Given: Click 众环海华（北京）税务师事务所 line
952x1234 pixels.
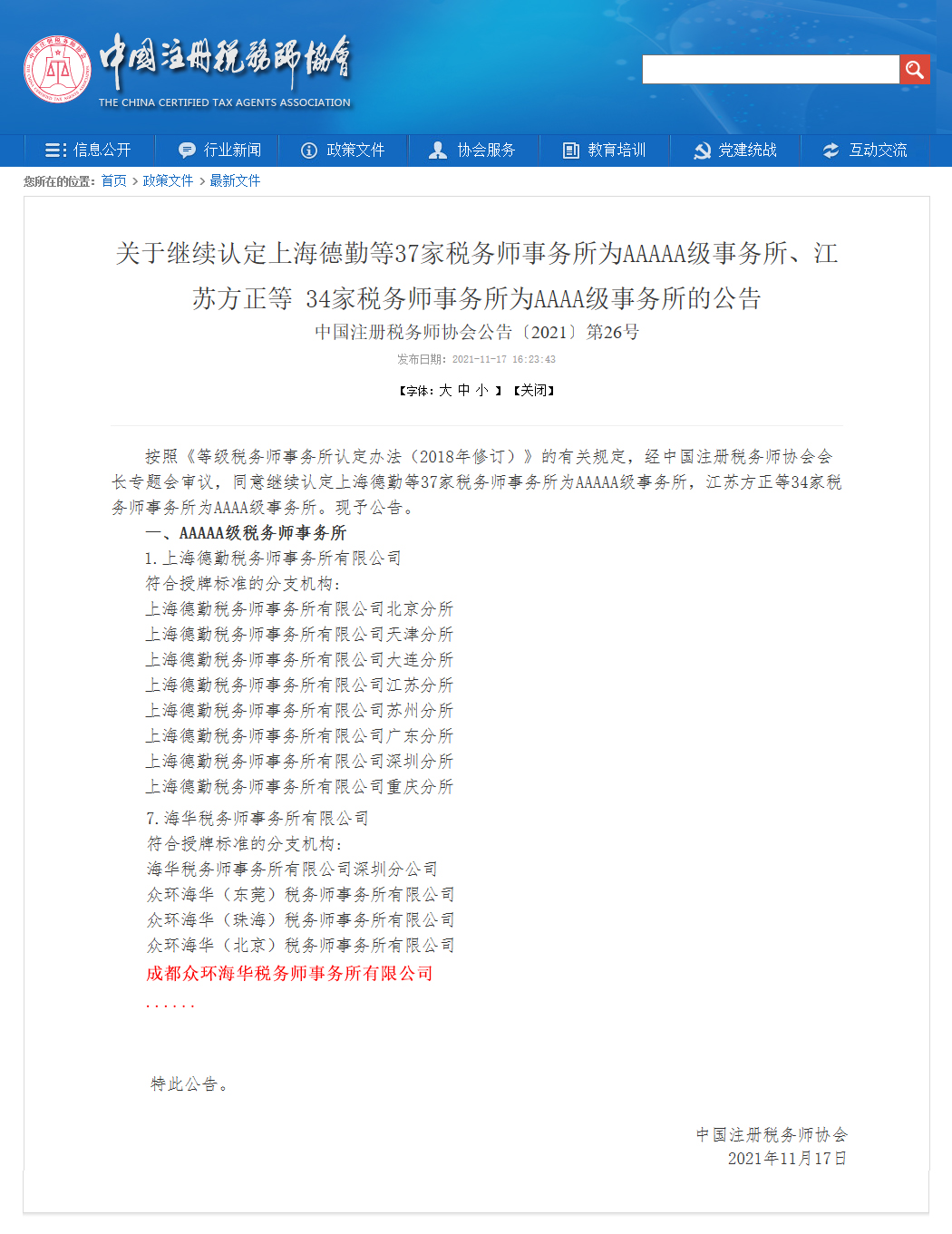Looking at the screenshot, I should click(x=300, y=946).
